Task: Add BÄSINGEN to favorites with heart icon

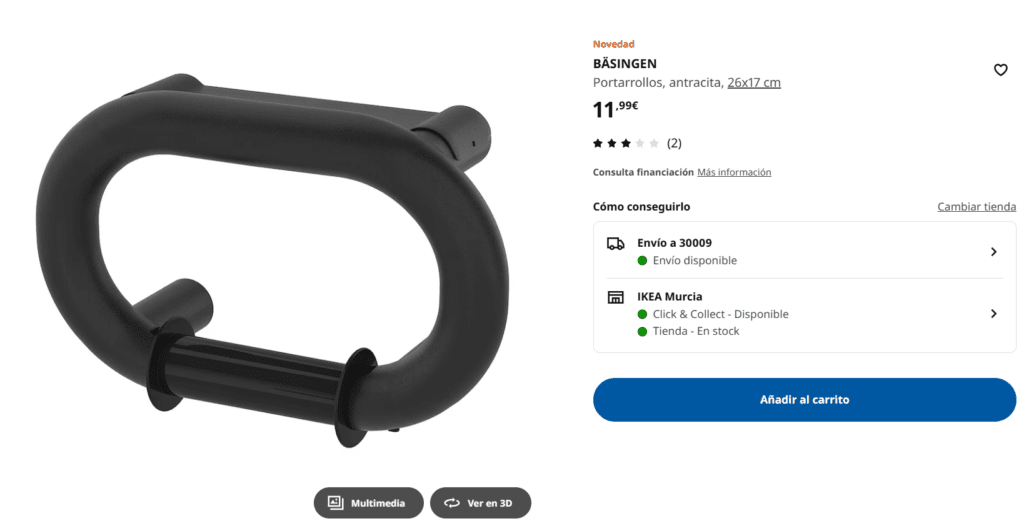Action: pyautogui.click(x=1000, y=70)
